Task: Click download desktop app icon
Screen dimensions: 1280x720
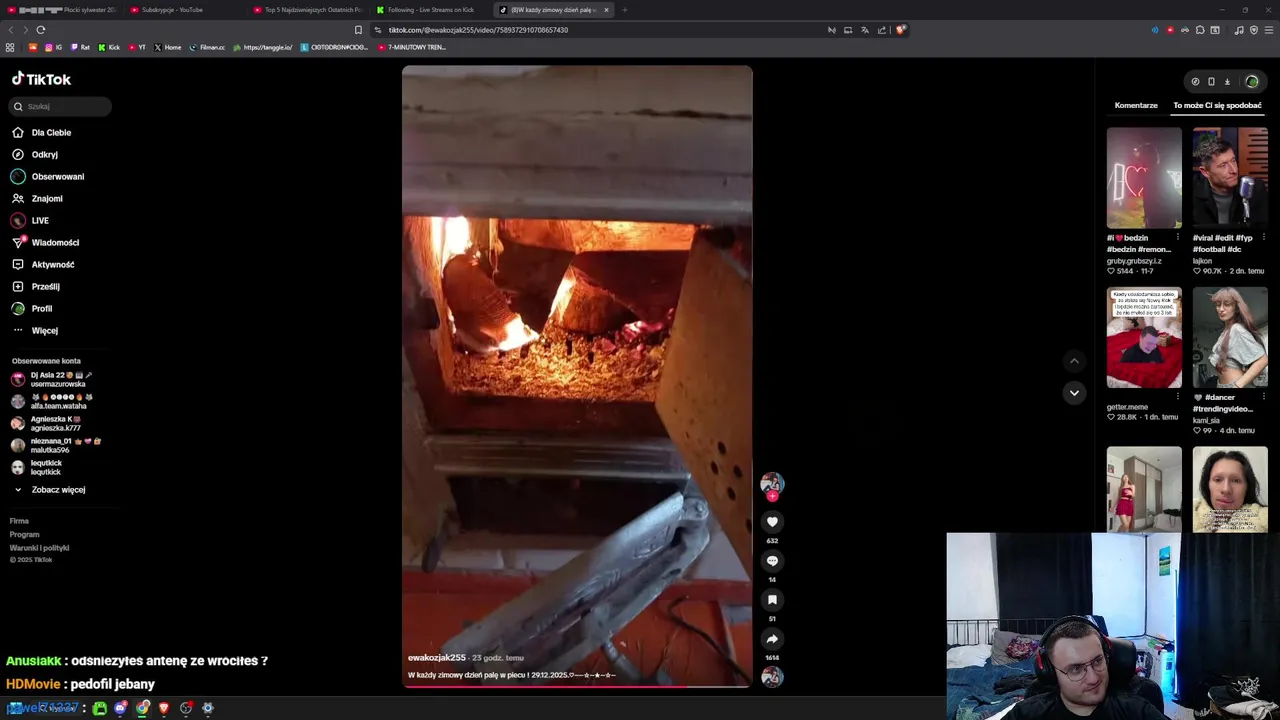Action: coord(1227,82)
